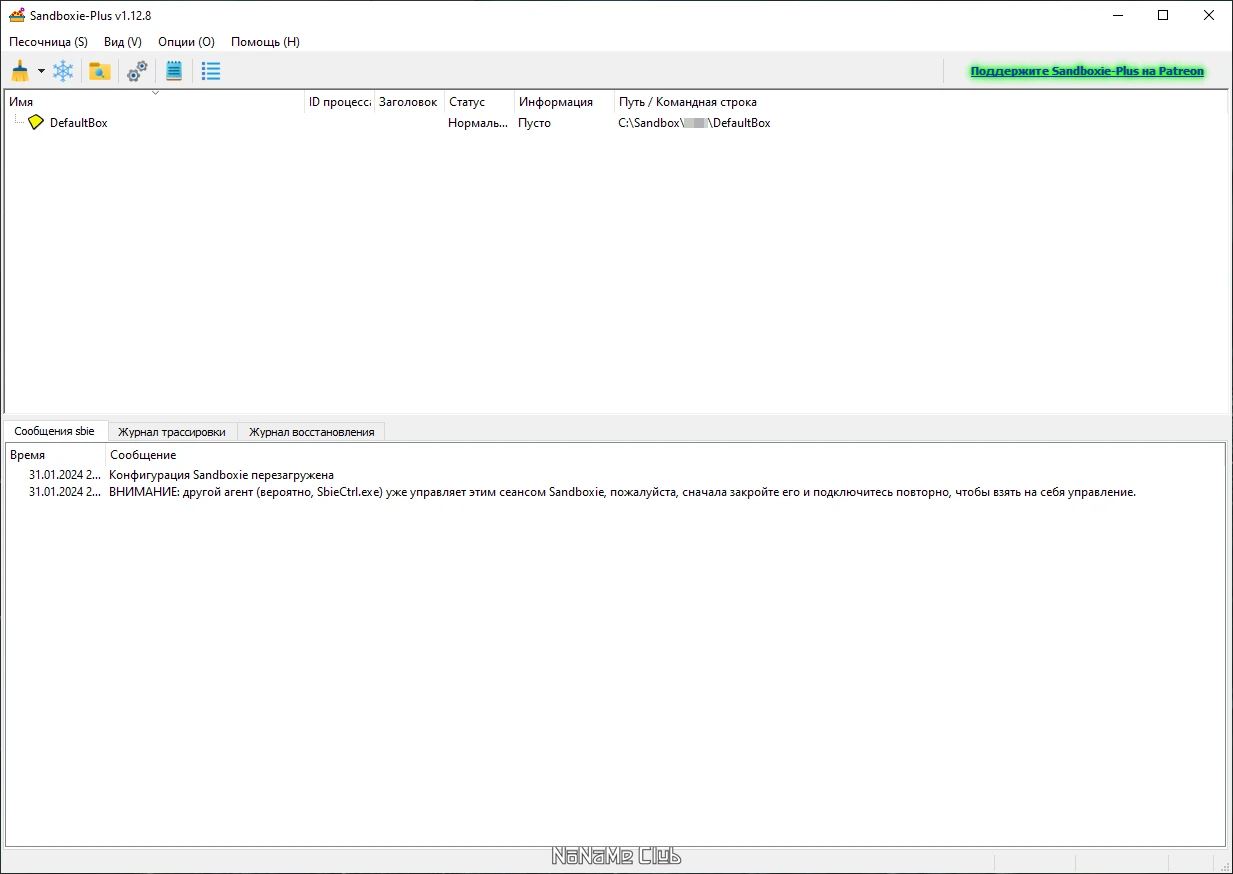
Task: Select the ВНИМАНИЕ другой агент warning message
Action: 622,492
